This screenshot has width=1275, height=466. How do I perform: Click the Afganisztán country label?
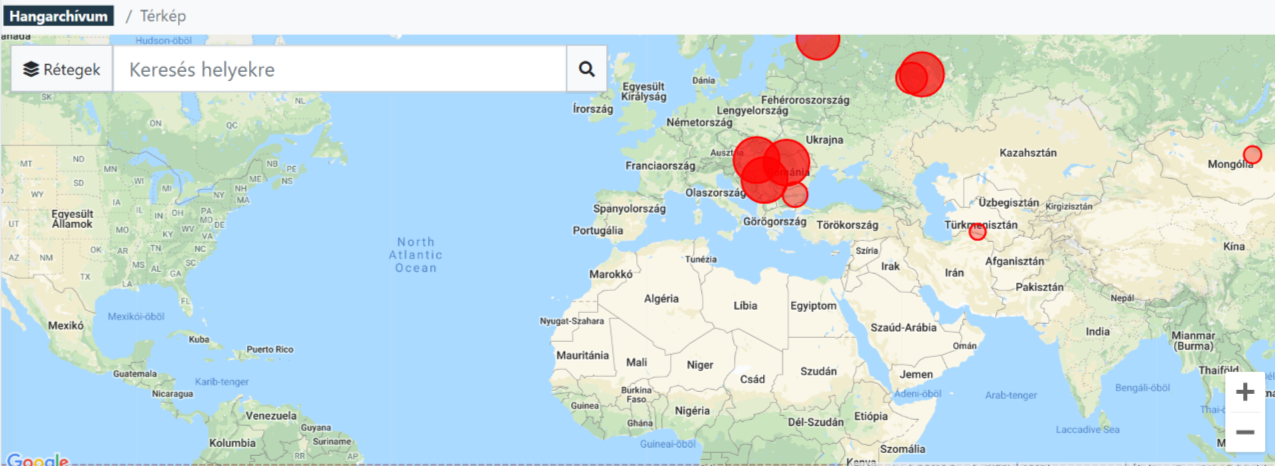point(1015,261)
